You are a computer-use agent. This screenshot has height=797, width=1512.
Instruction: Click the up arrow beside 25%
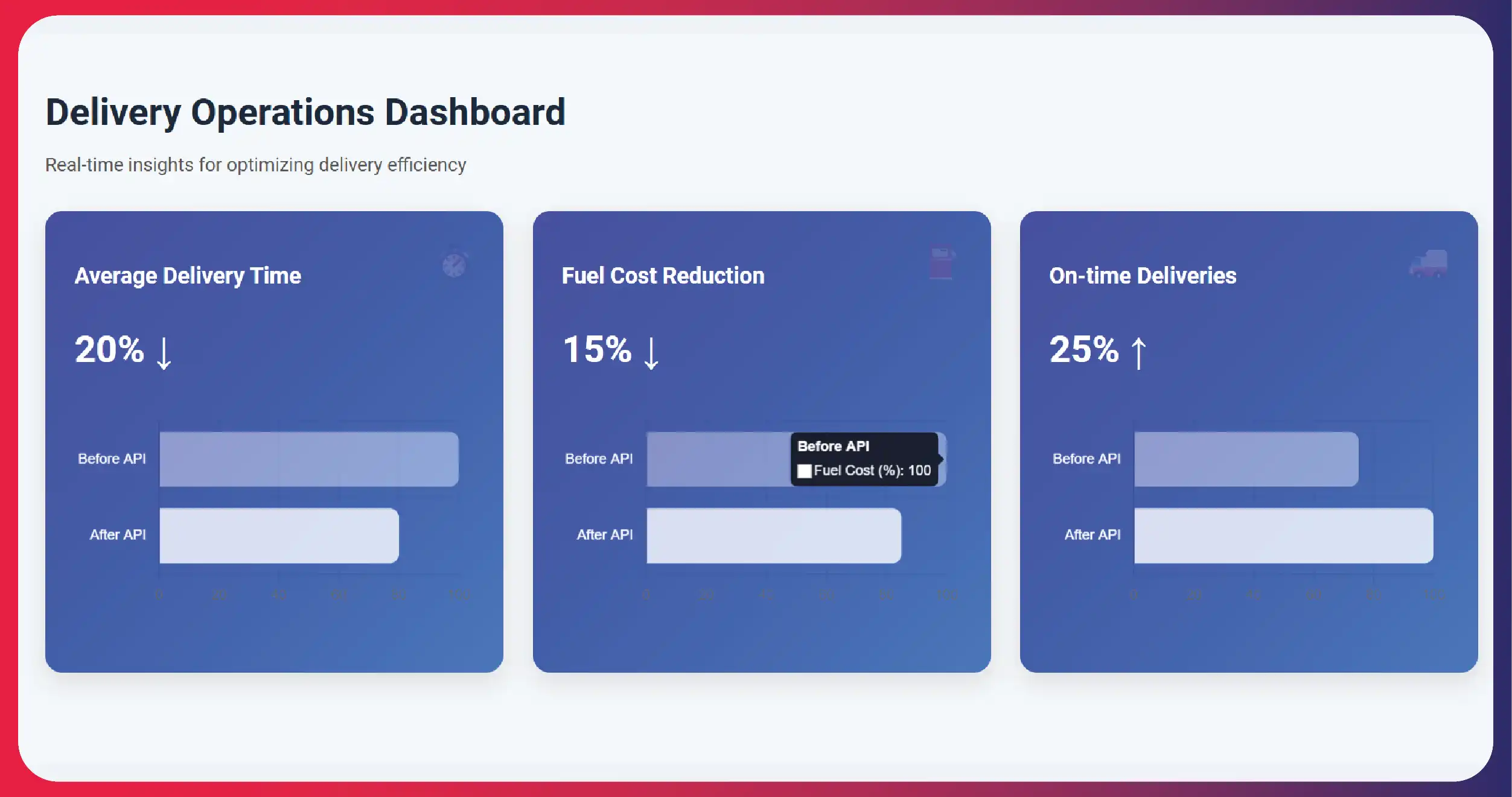pyautogui.click(x=1138, y=352)
